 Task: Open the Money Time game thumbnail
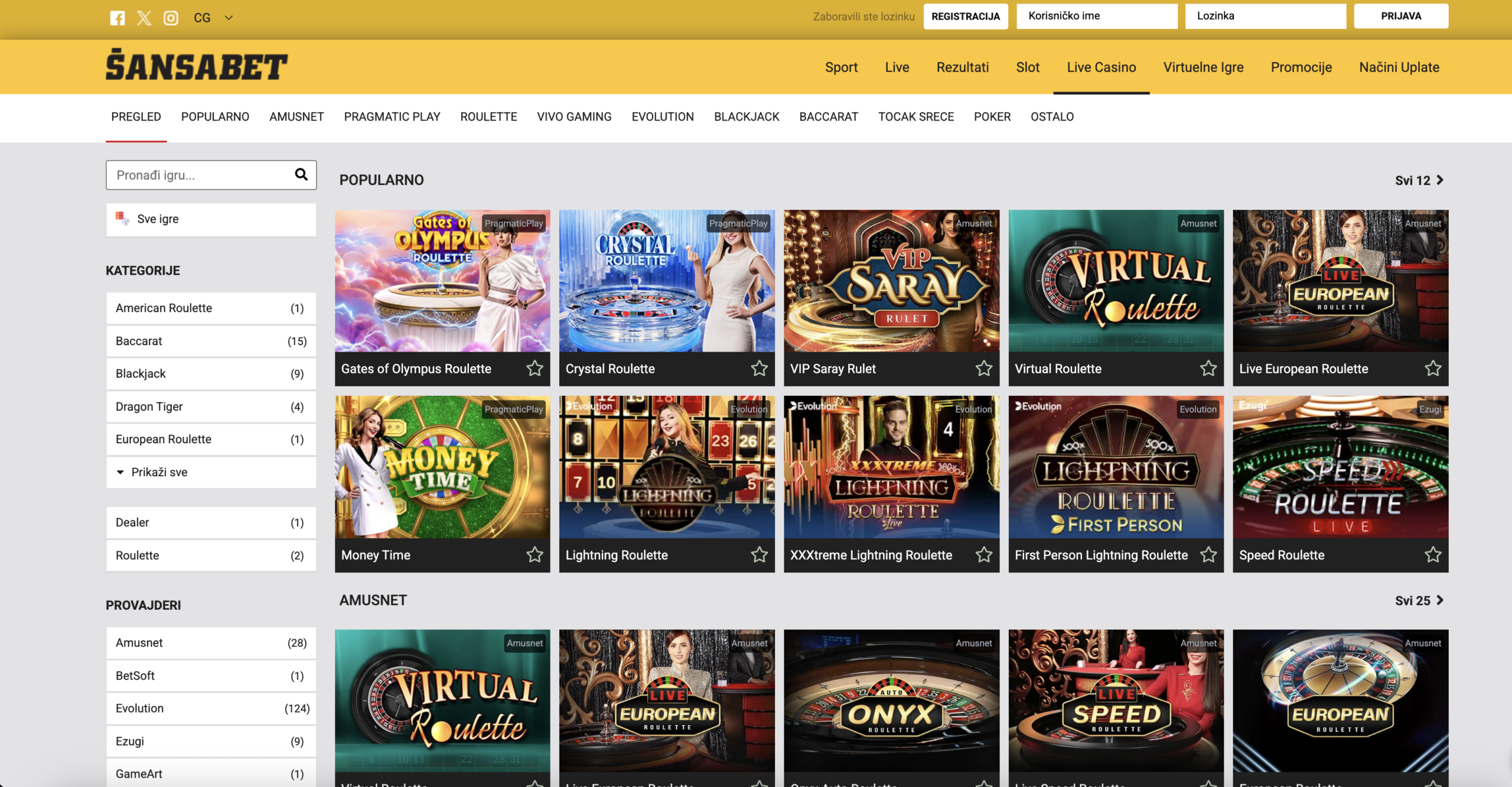pyautogui.click(x=442, y=467)
